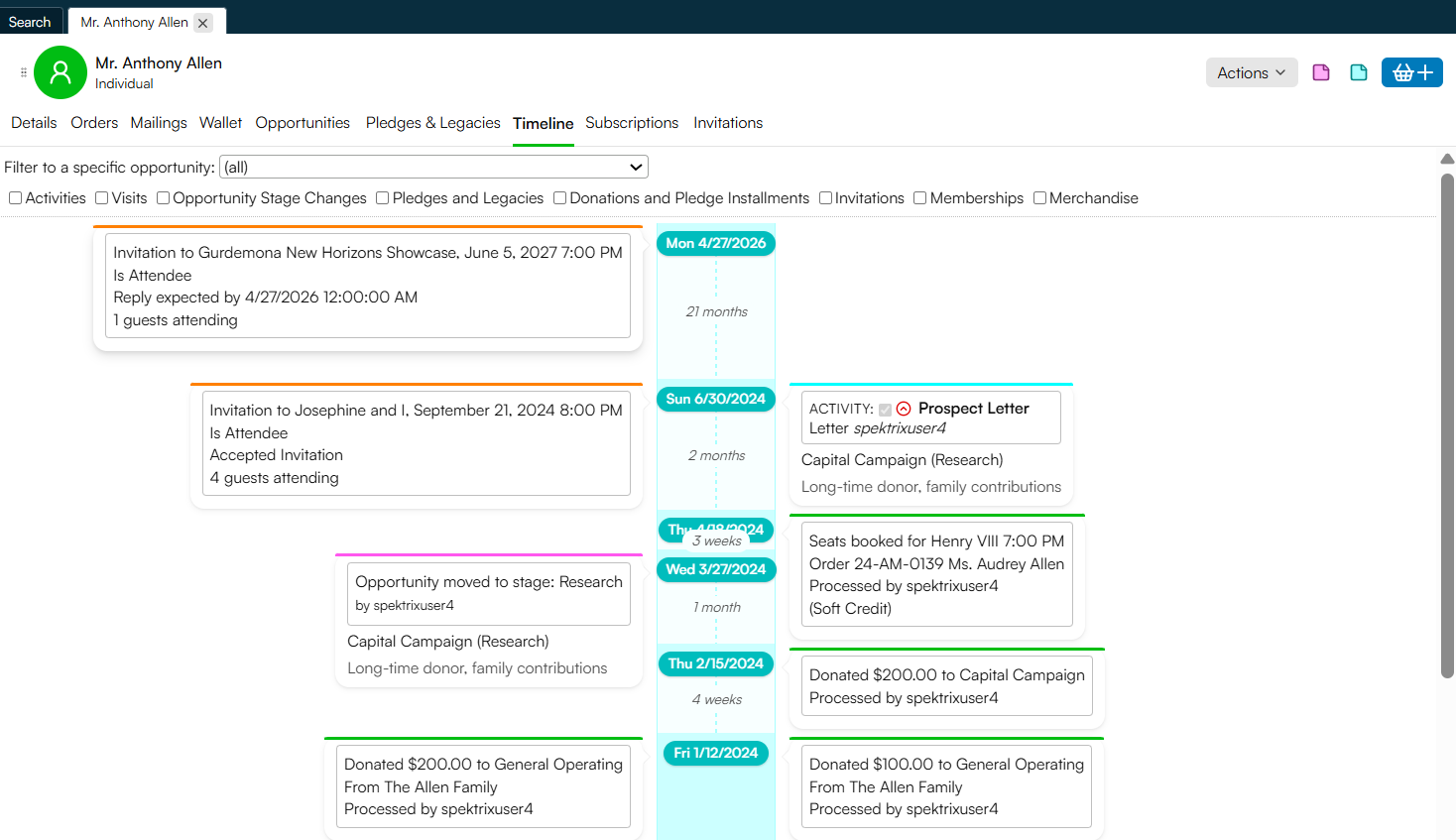Viewport: 1456px width, 840px height.
Task: Open the teal note document icon
Action: [1359, 72]
